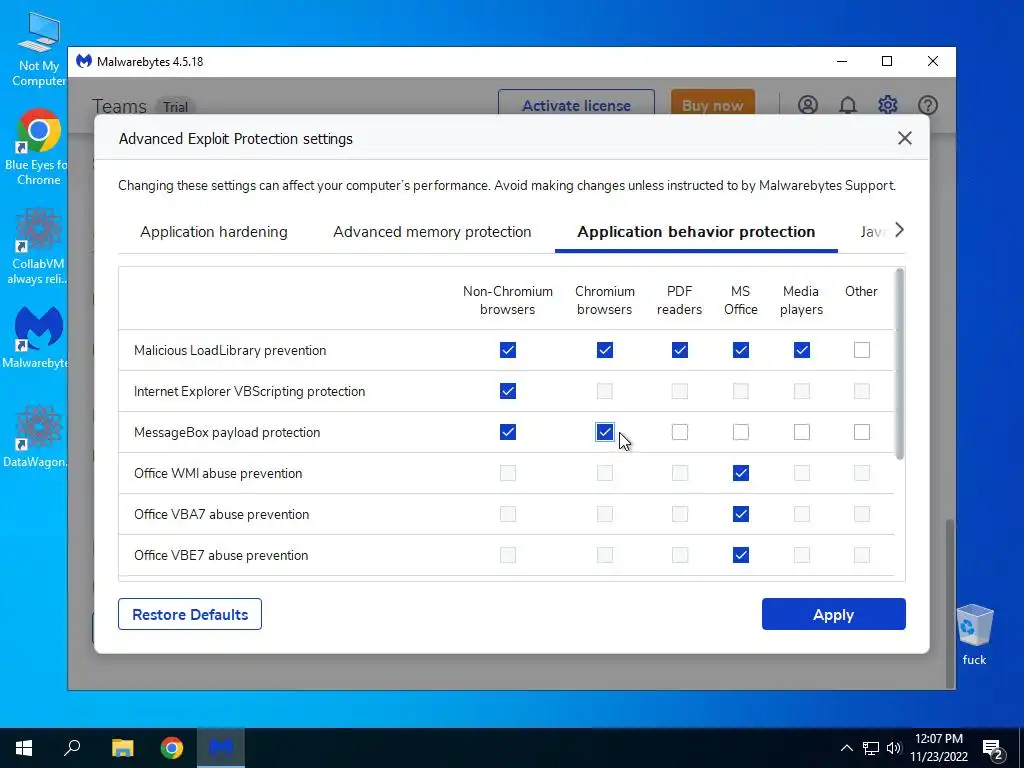
Task: Open the notifications bell in Malwarebytes
Action: tap(848, 105)
